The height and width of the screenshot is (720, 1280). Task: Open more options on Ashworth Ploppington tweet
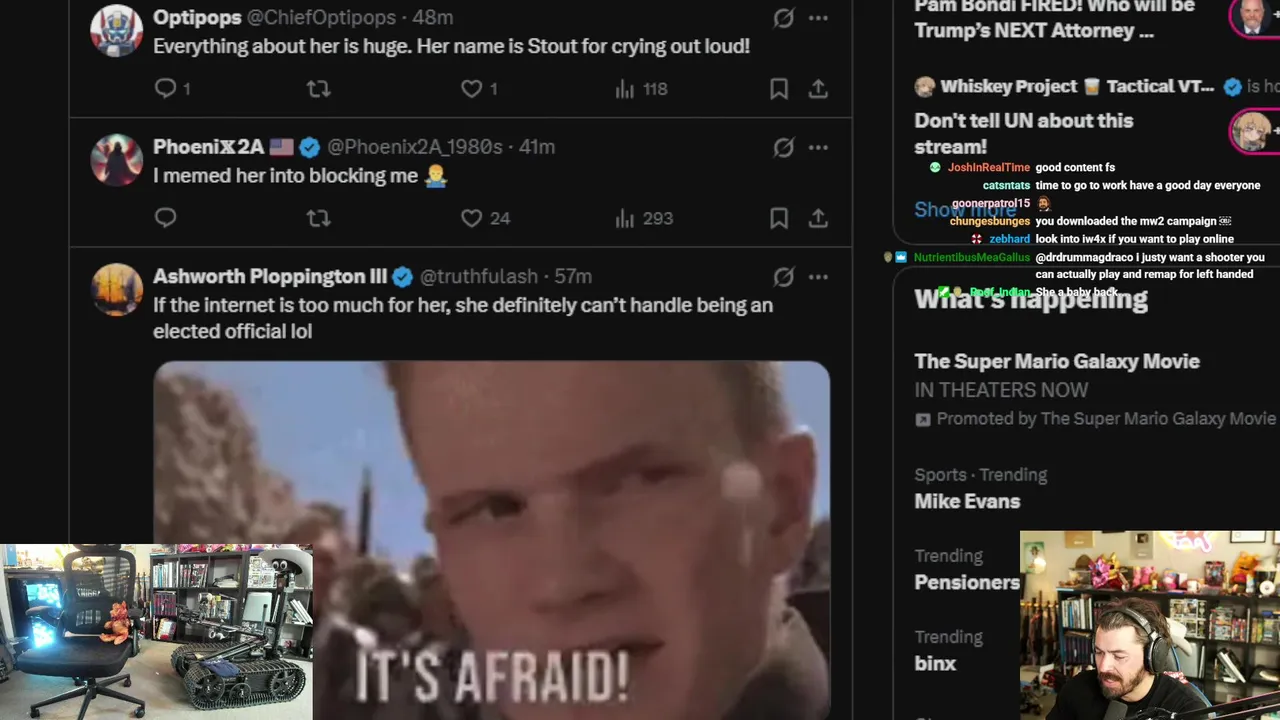tap(818, 276)
